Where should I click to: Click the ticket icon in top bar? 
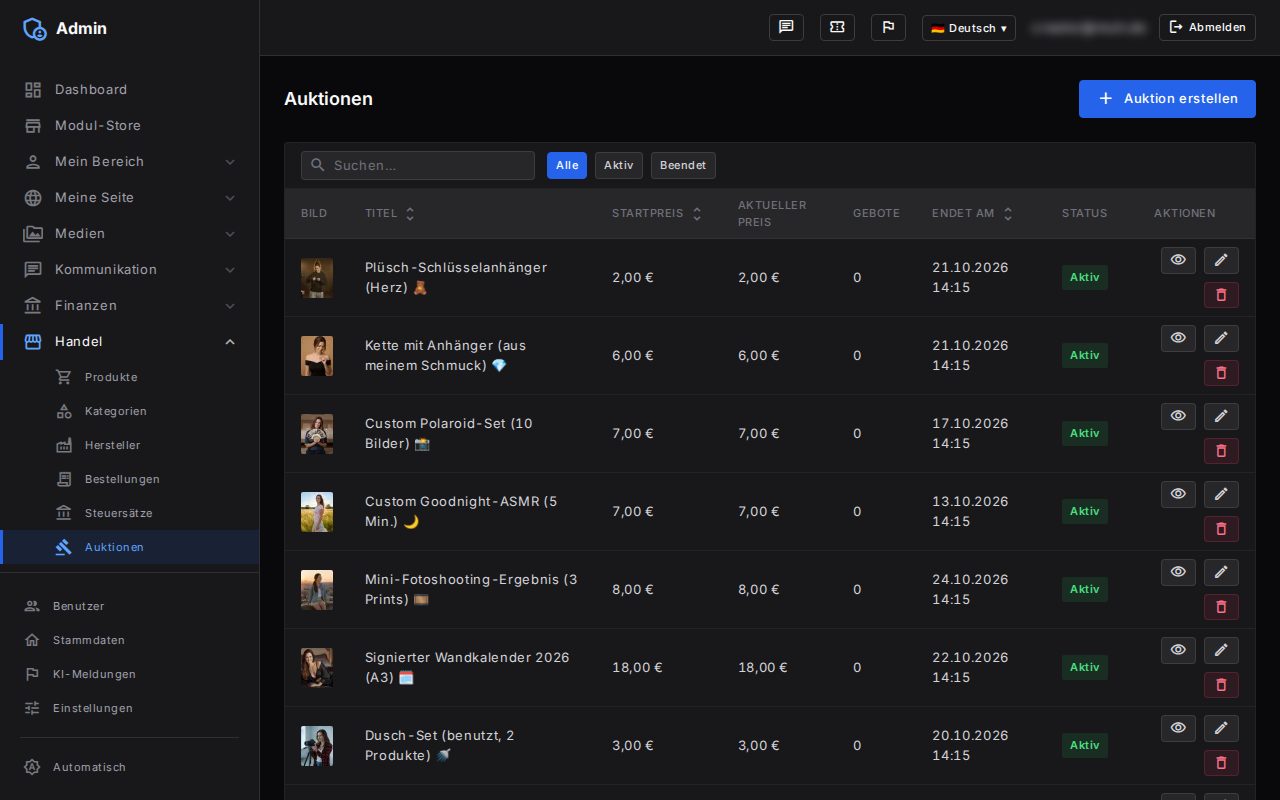pos(837,28)
